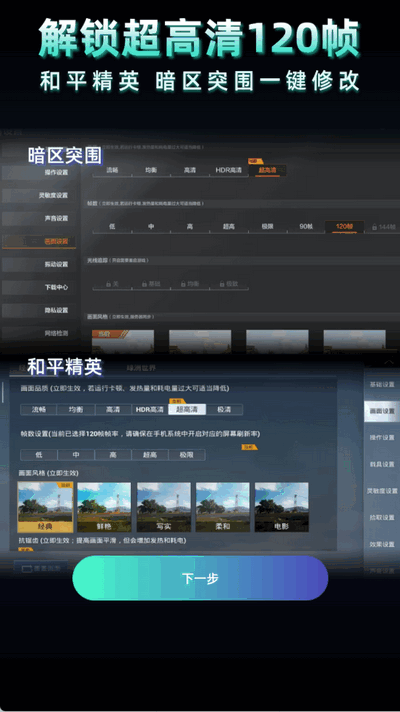Set 暗区突围 frame rate to 90帧
Screen dimensions: 400x712
tap(306, 226)
